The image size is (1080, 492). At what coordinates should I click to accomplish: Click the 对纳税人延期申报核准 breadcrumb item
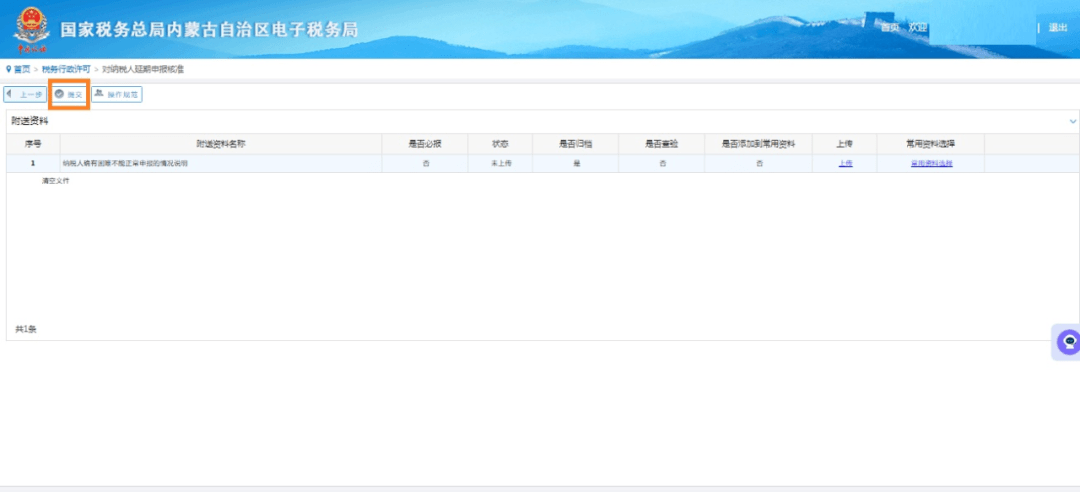[x=142, y=69]
